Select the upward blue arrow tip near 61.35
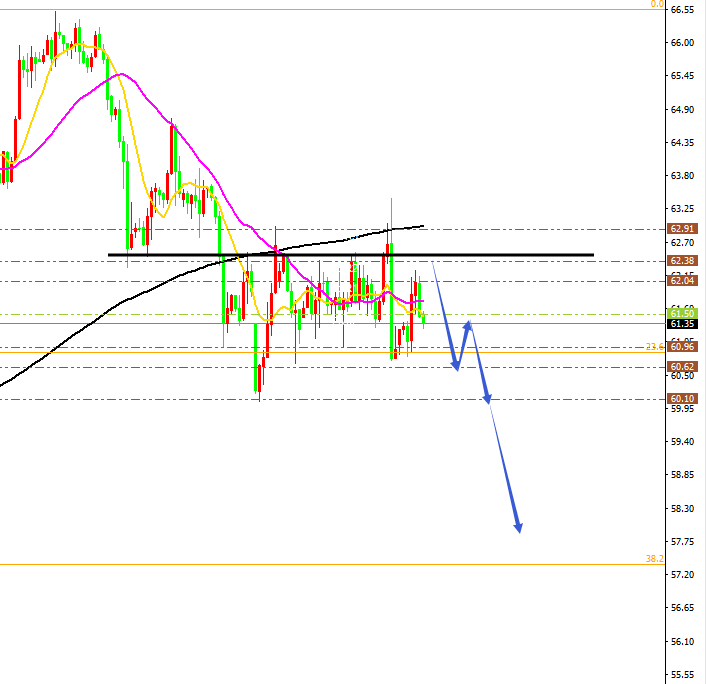707x684 pixels. pos(469,325)
